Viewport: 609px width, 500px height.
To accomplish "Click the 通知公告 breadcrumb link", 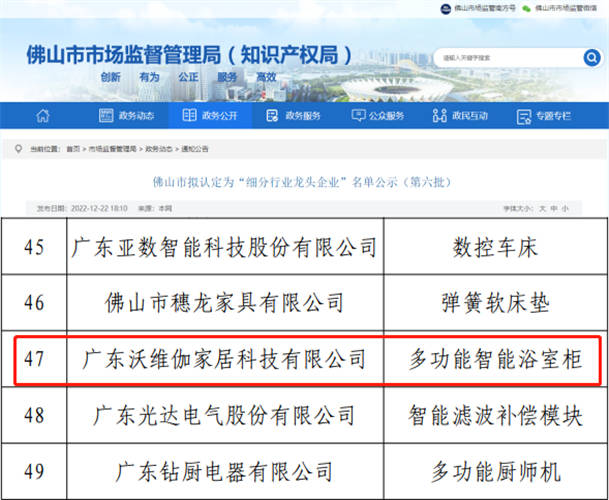I will point(195,149).
